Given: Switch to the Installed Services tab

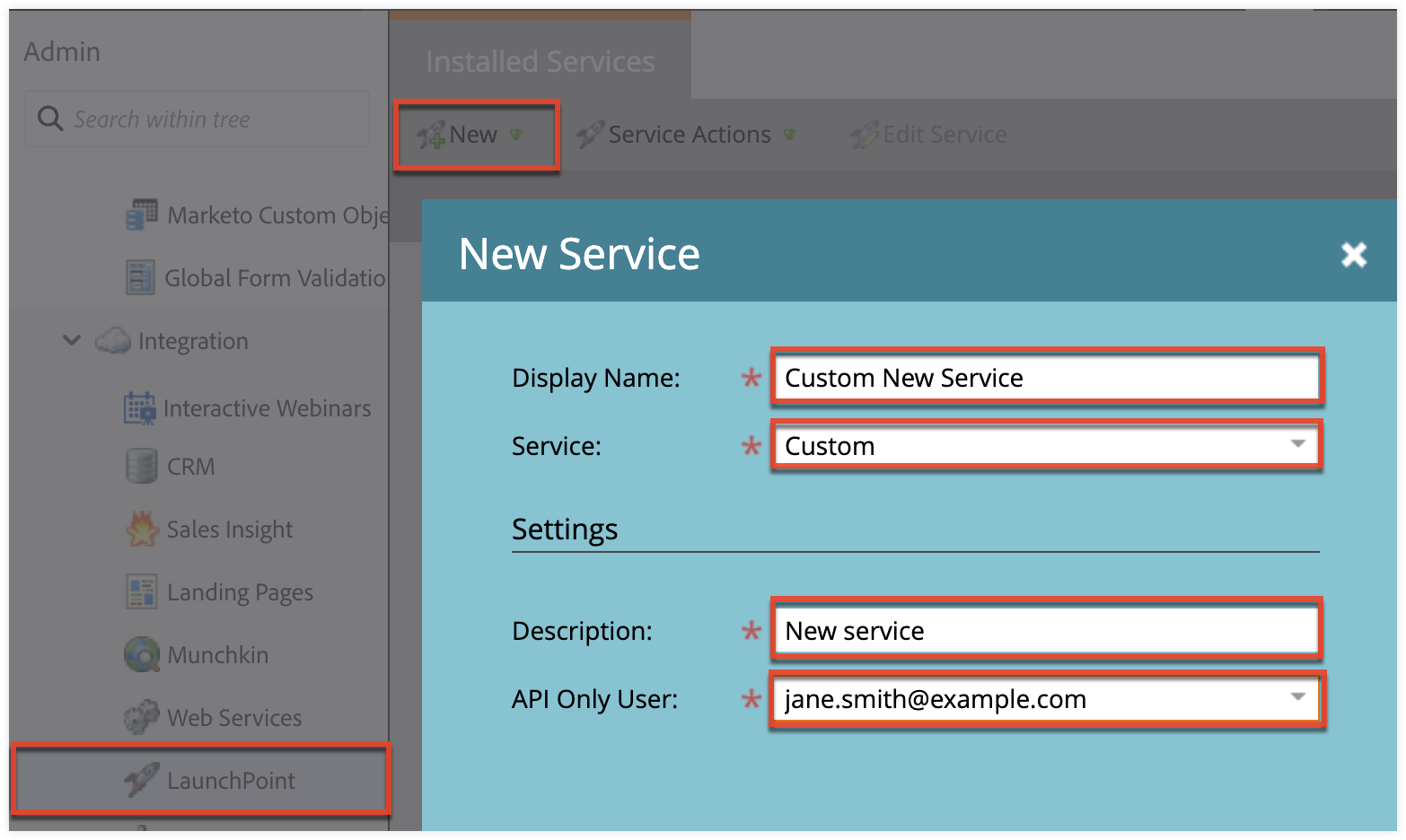Looking at the screenshot, I should coord(540,61).
